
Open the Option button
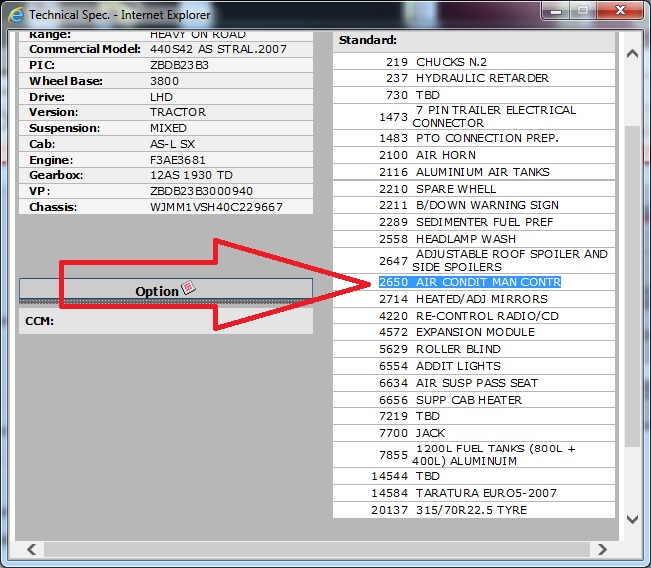click(x=166, y=289)
